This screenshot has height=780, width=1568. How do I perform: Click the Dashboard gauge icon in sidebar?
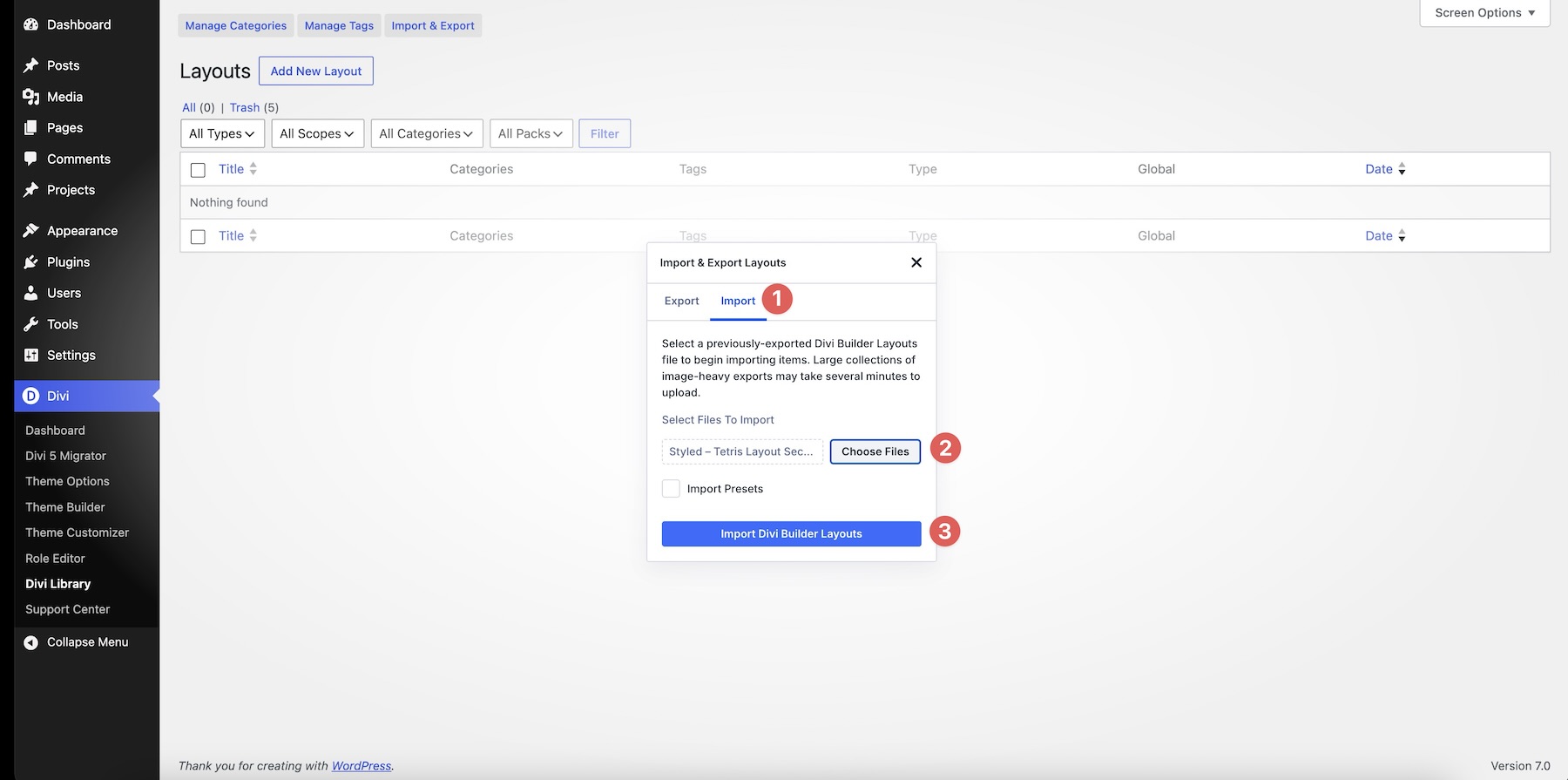[31, 24]
